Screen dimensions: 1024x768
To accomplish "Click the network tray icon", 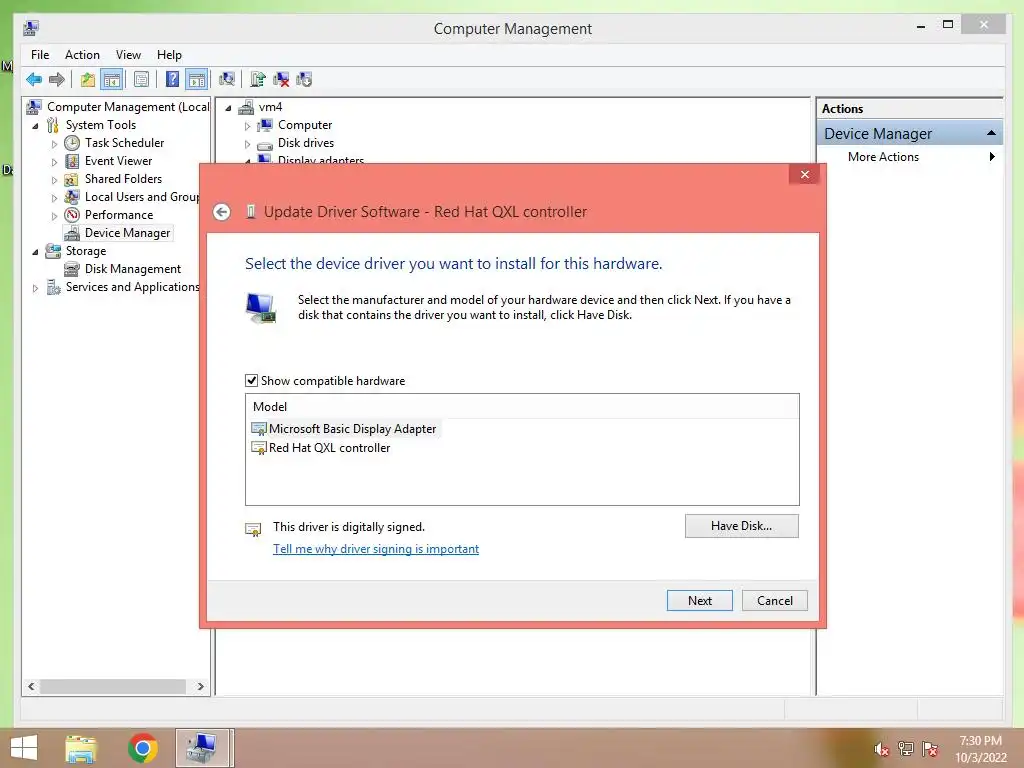I will (x=906, y=749).
